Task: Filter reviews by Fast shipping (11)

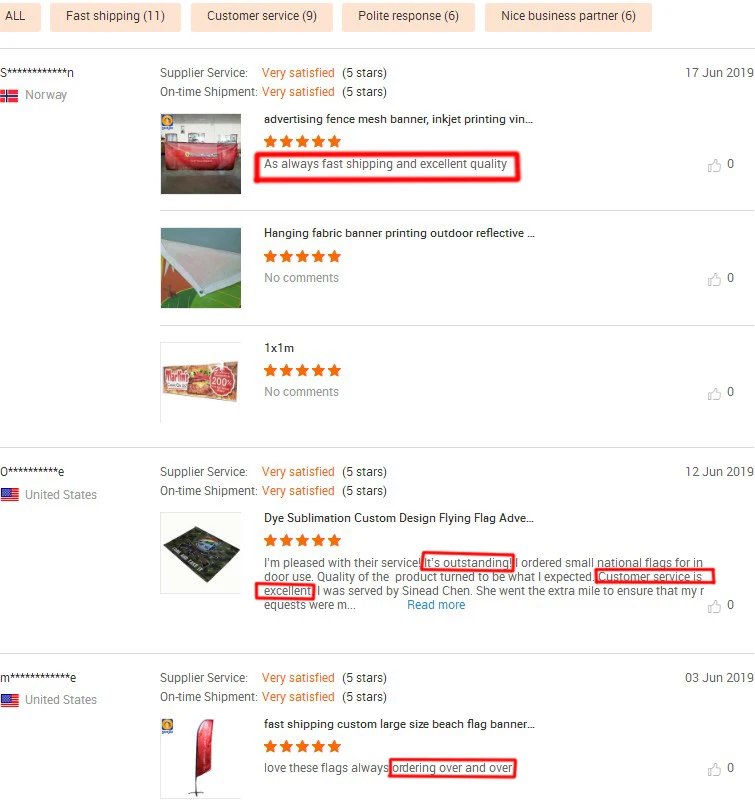Action: click(115, 16)
